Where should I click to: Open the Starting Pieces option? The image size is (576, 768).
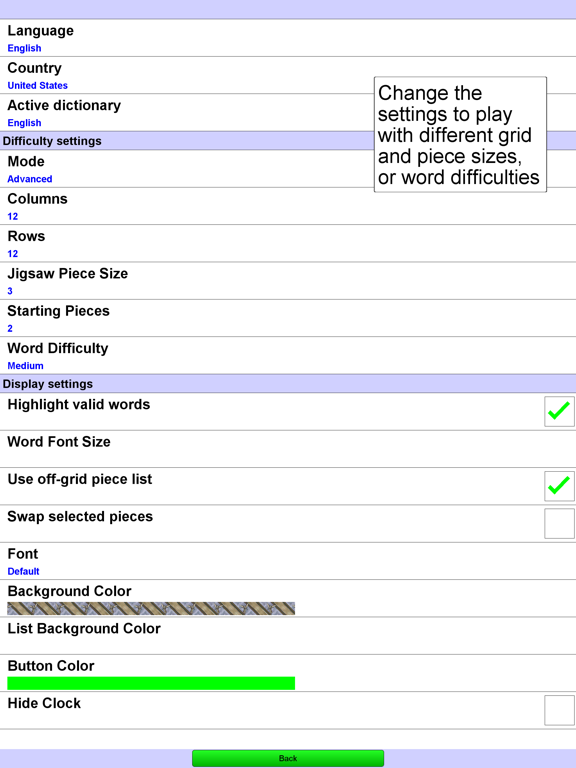tap(288, 318)
